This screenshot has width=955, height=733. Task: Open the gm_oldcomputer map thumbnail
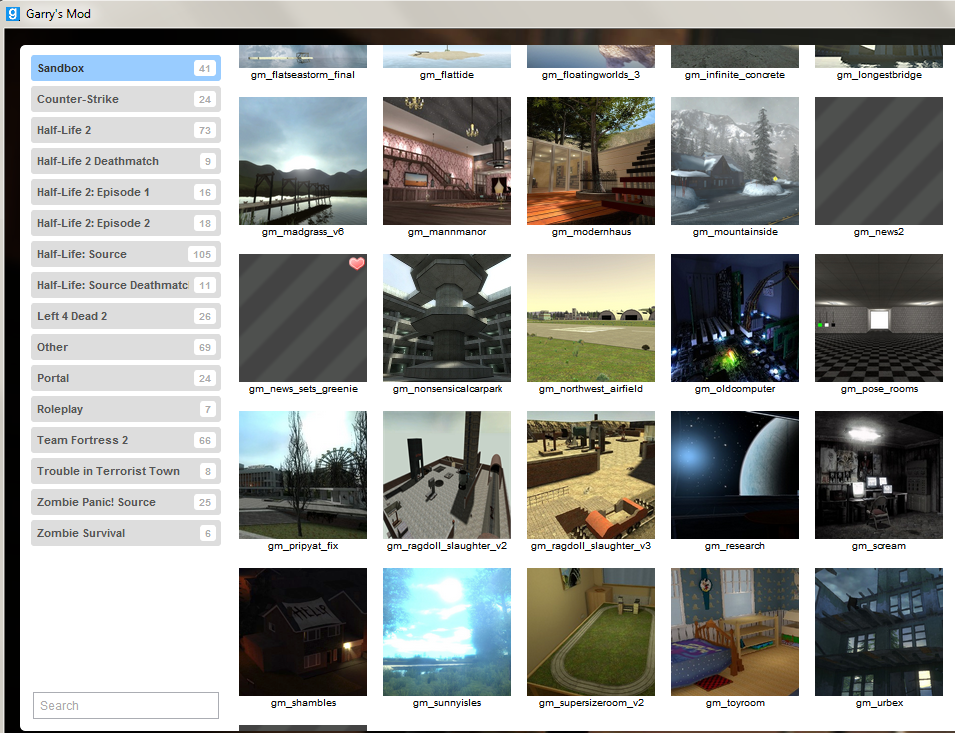pos(735,318)
